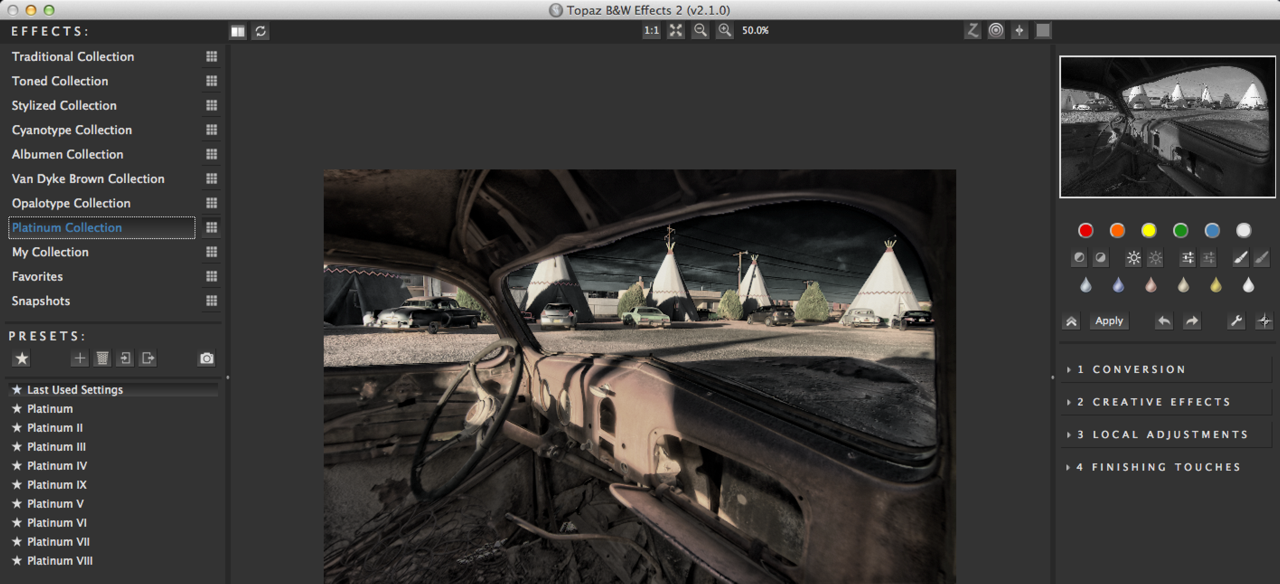Screen dimensions: 1280x584
Task: Click the compass star icon beside wrench
Action: coord(1264,321)
